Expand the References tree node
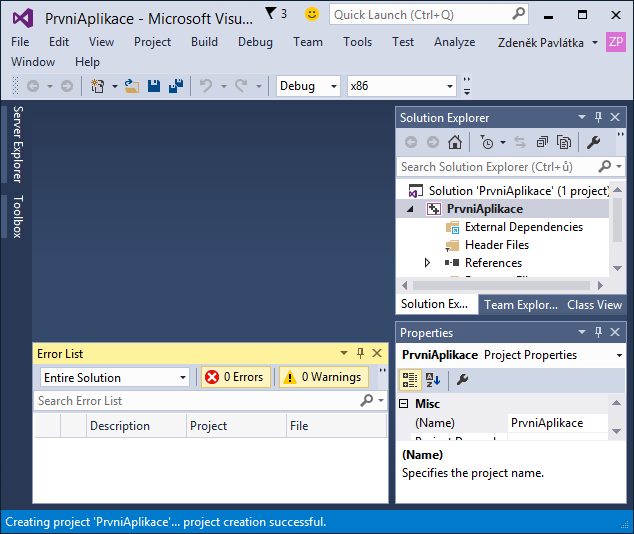This screenshot has width=634, height=534. tap(428, 263)
